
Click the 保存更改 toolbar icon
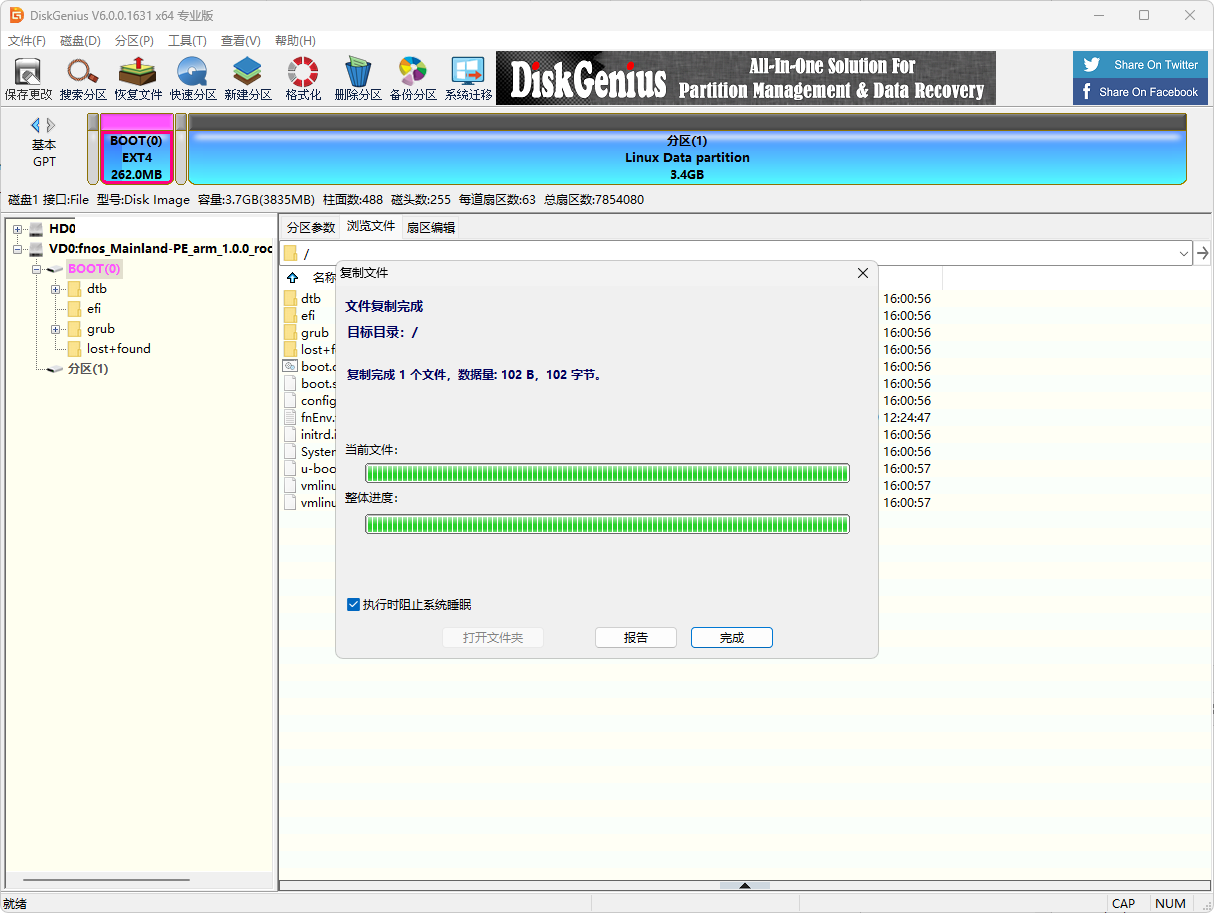click(28, 79)
